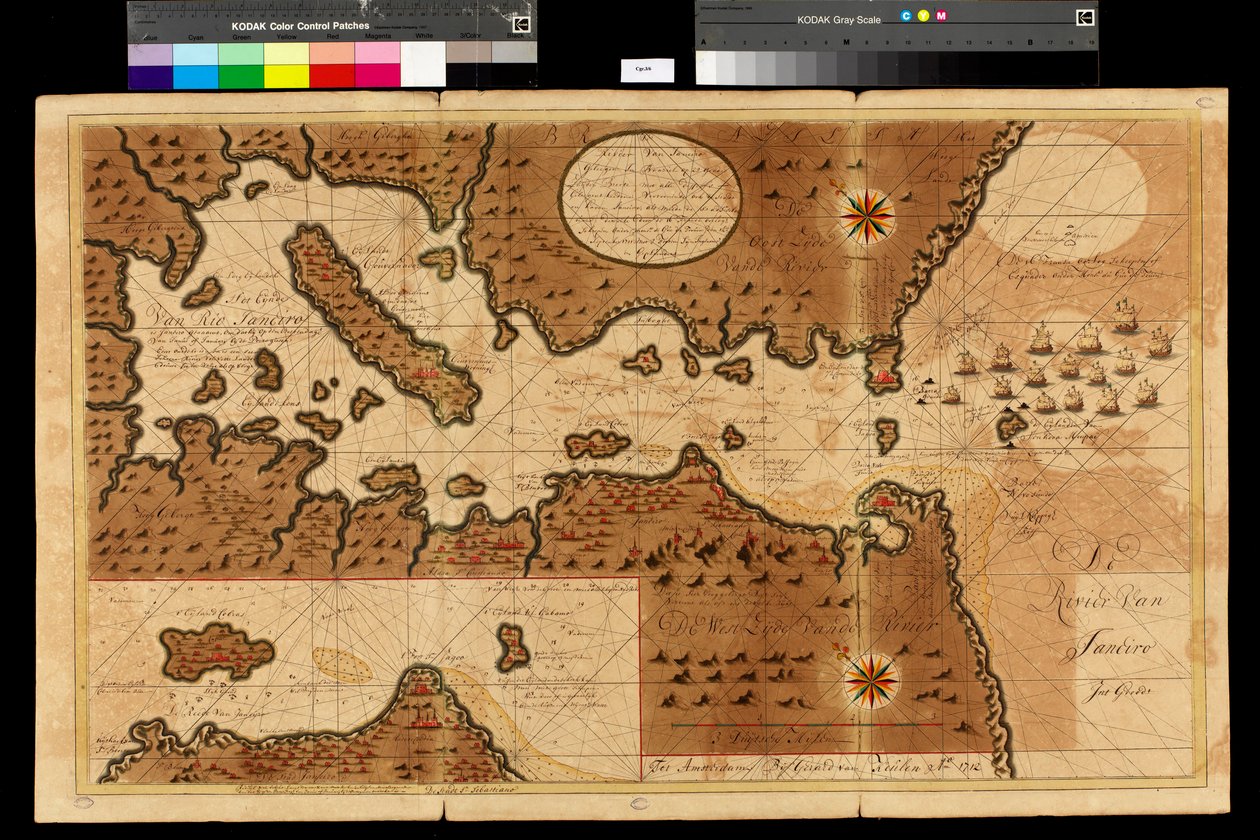Click the magenta M circle on the gray scale card

[941, 16]
